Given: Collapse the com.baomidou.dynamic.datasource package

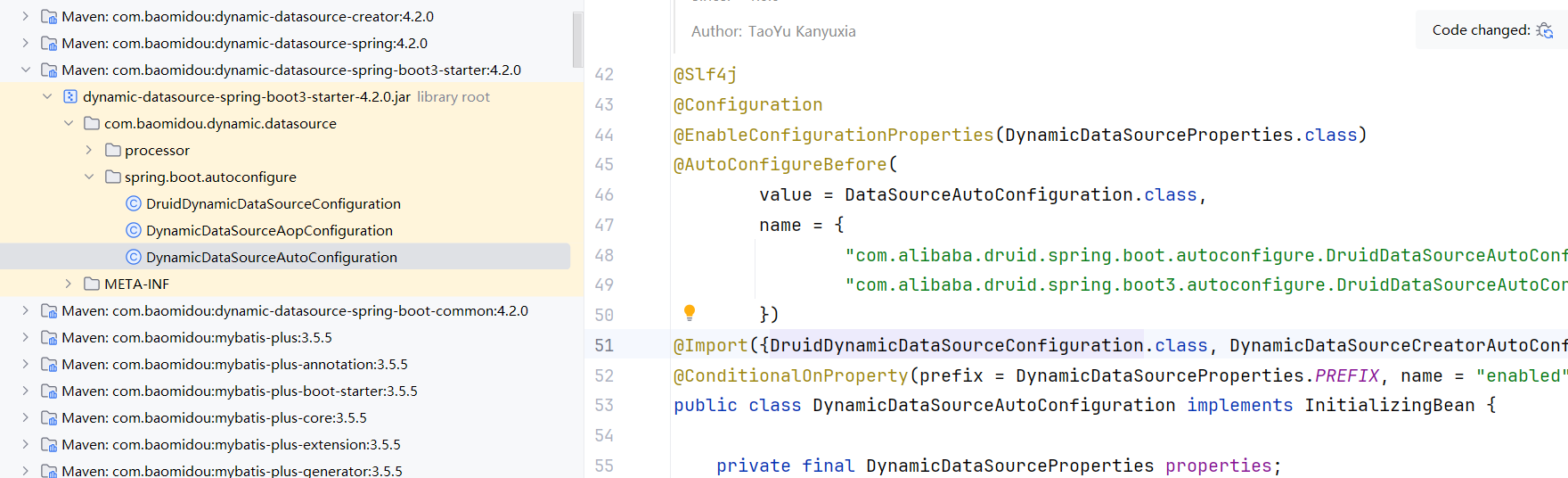Looking at the screenshot, I should coord(68,123).
